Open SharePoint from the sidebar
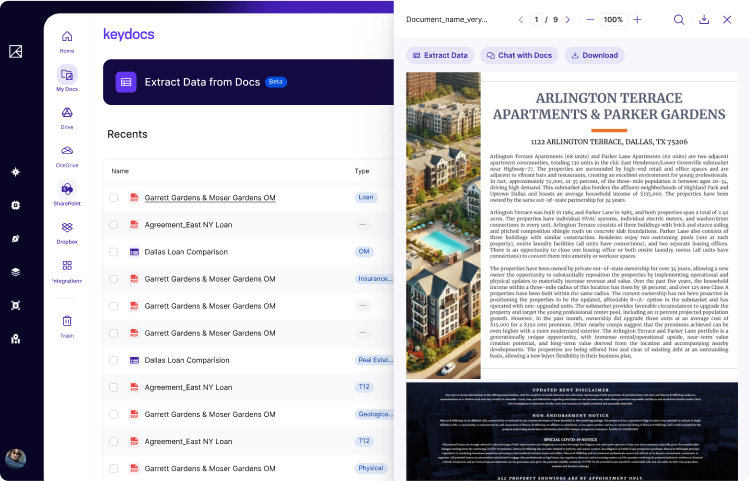The image size is (750, 481). coord(67,189)
